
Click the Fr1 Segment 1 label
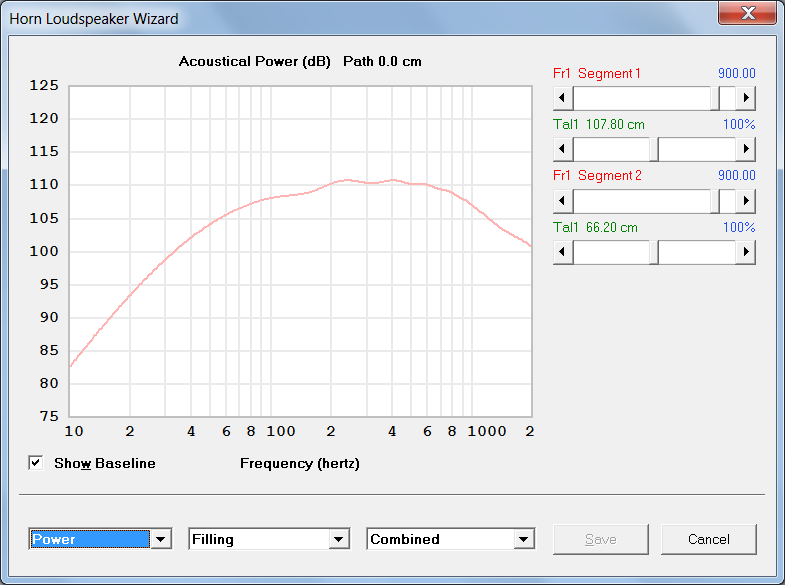click(596, 74)
